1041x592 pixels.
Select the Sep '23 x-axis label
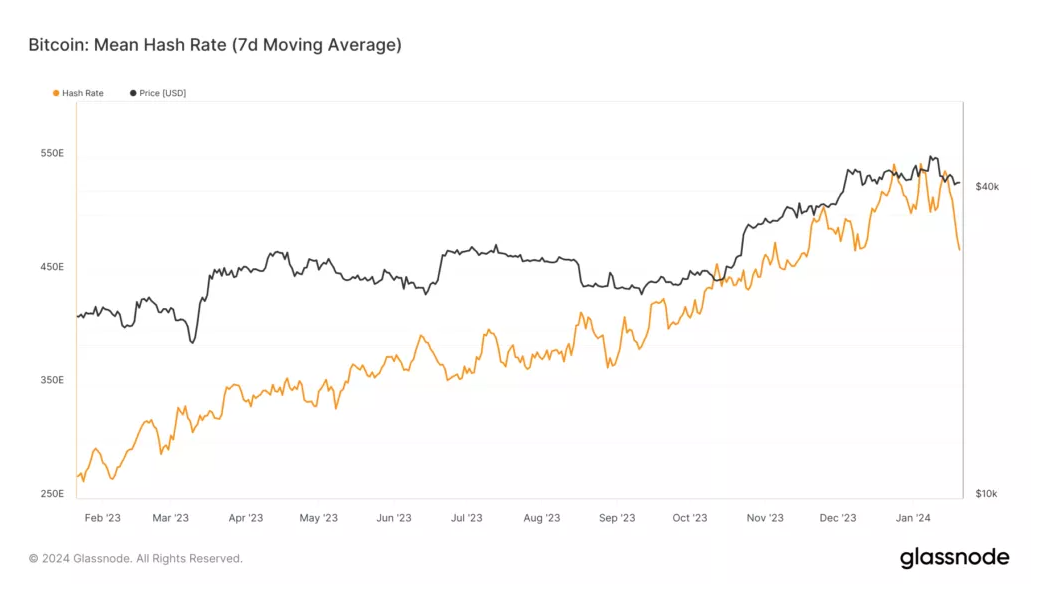(616, 518)
